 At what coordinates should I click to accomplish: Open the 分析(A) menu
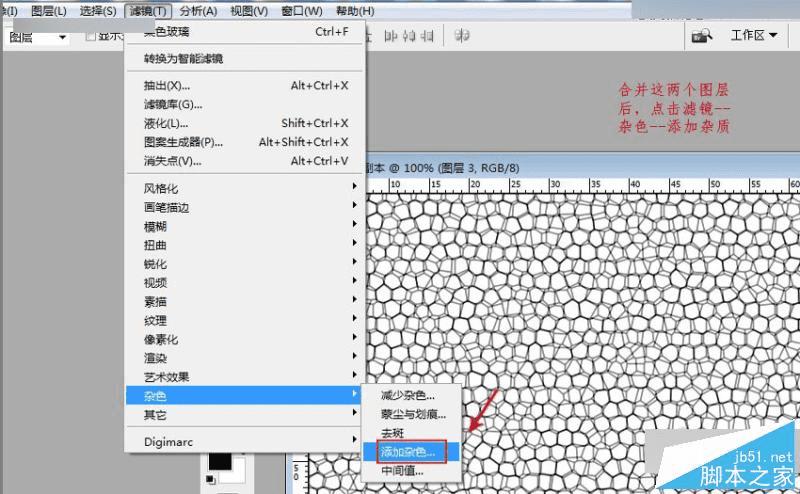(198, 11)
